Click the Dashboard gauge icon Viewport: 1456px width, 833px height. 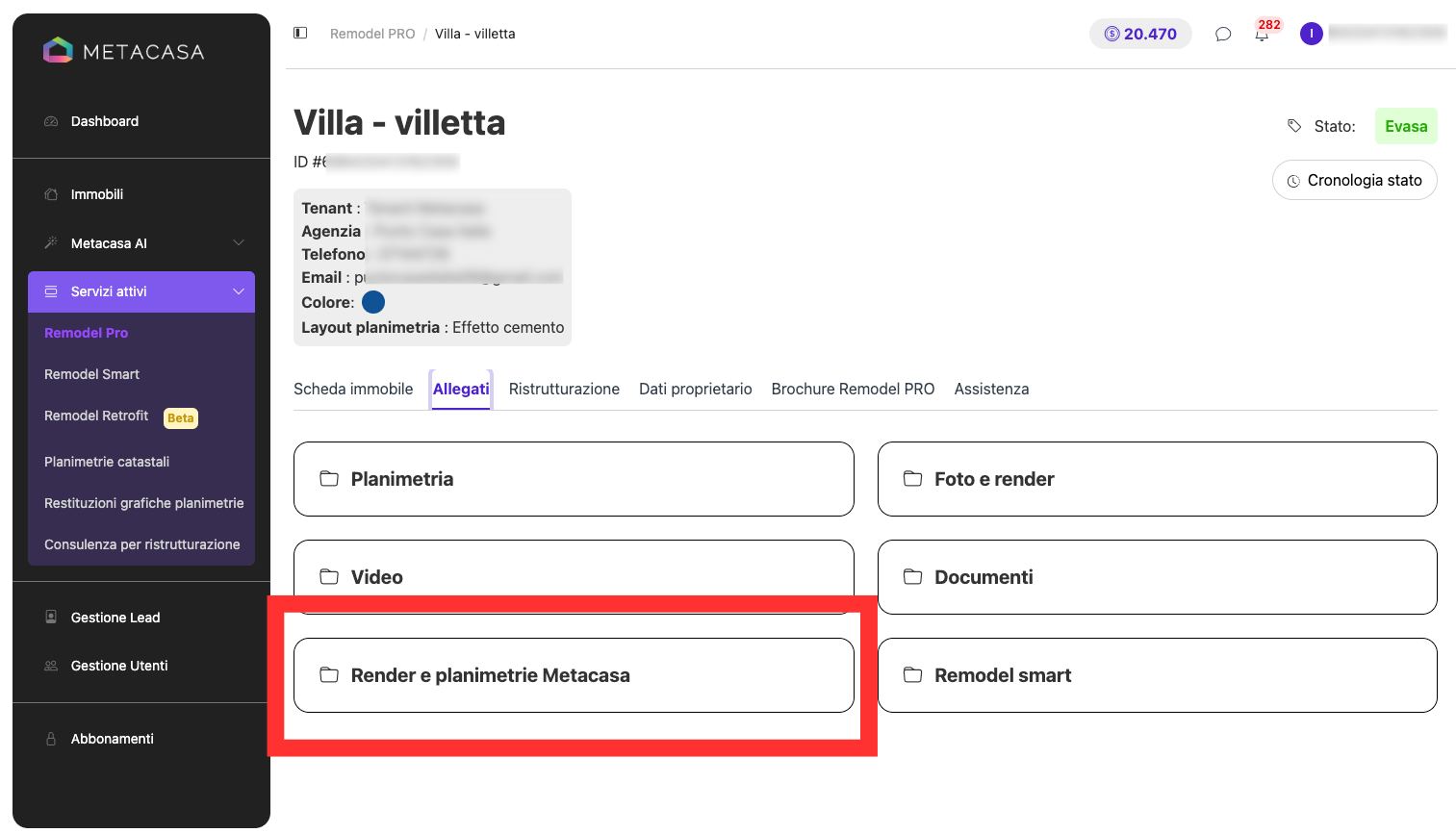click(x=51, y=121)
